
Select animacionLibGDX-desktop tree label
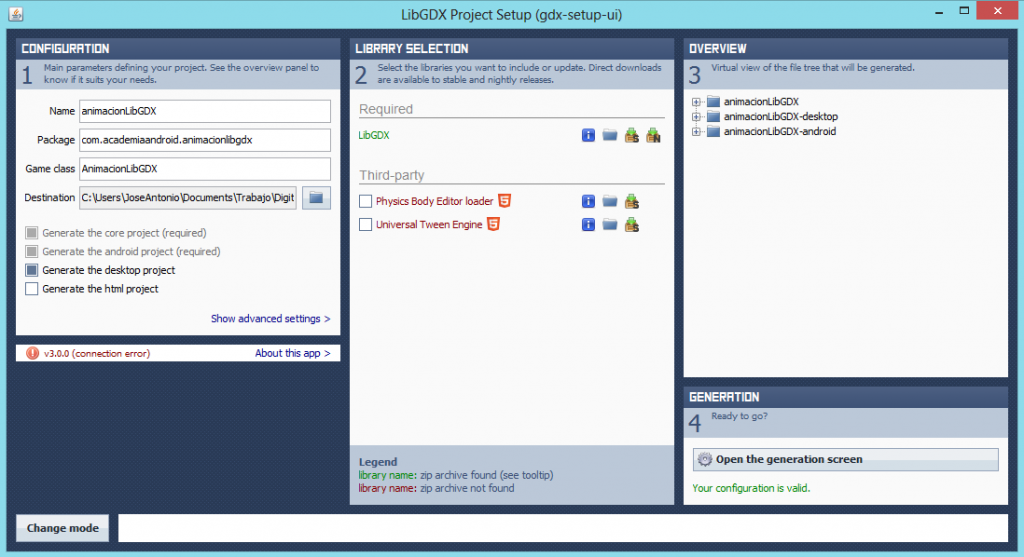coord(780,116)
